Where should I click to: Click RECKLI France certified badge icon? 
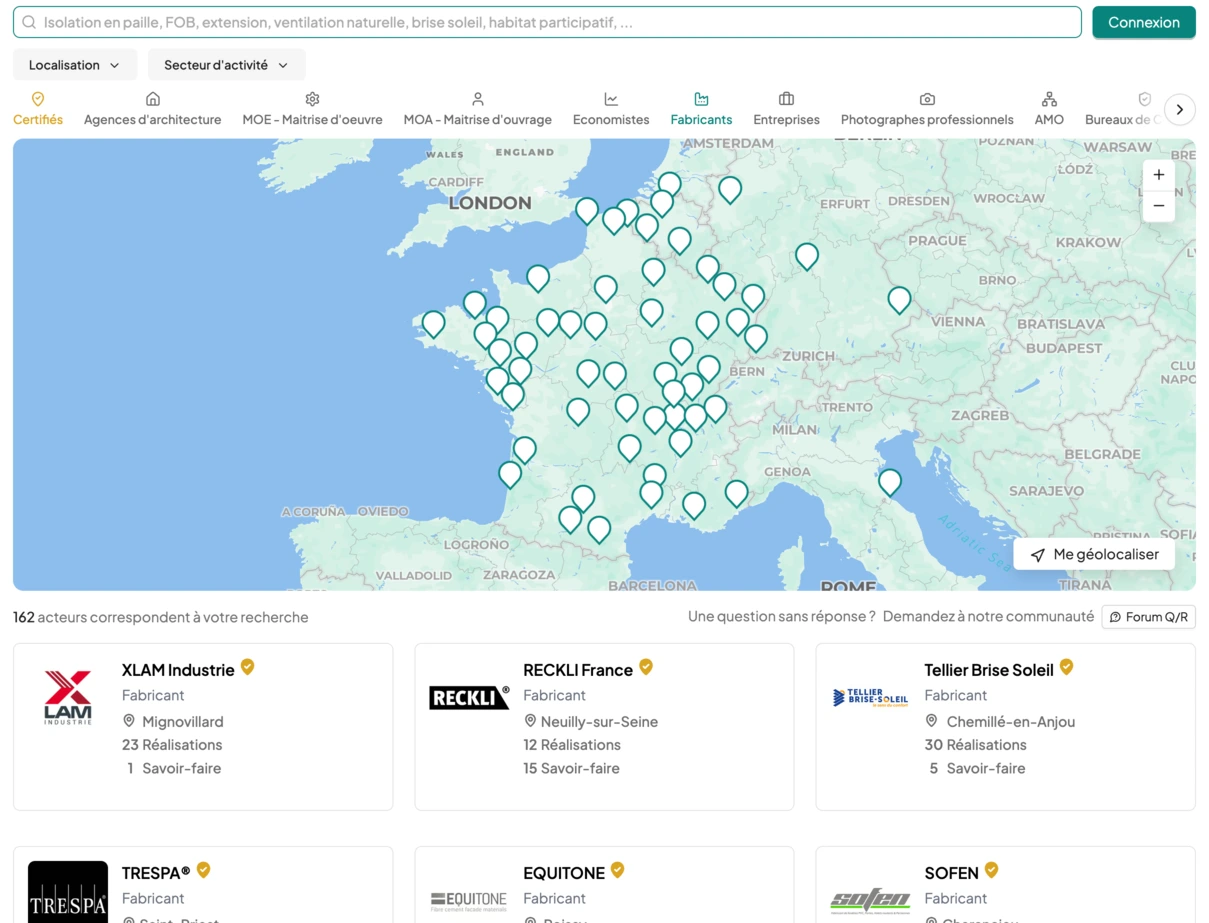646,667
